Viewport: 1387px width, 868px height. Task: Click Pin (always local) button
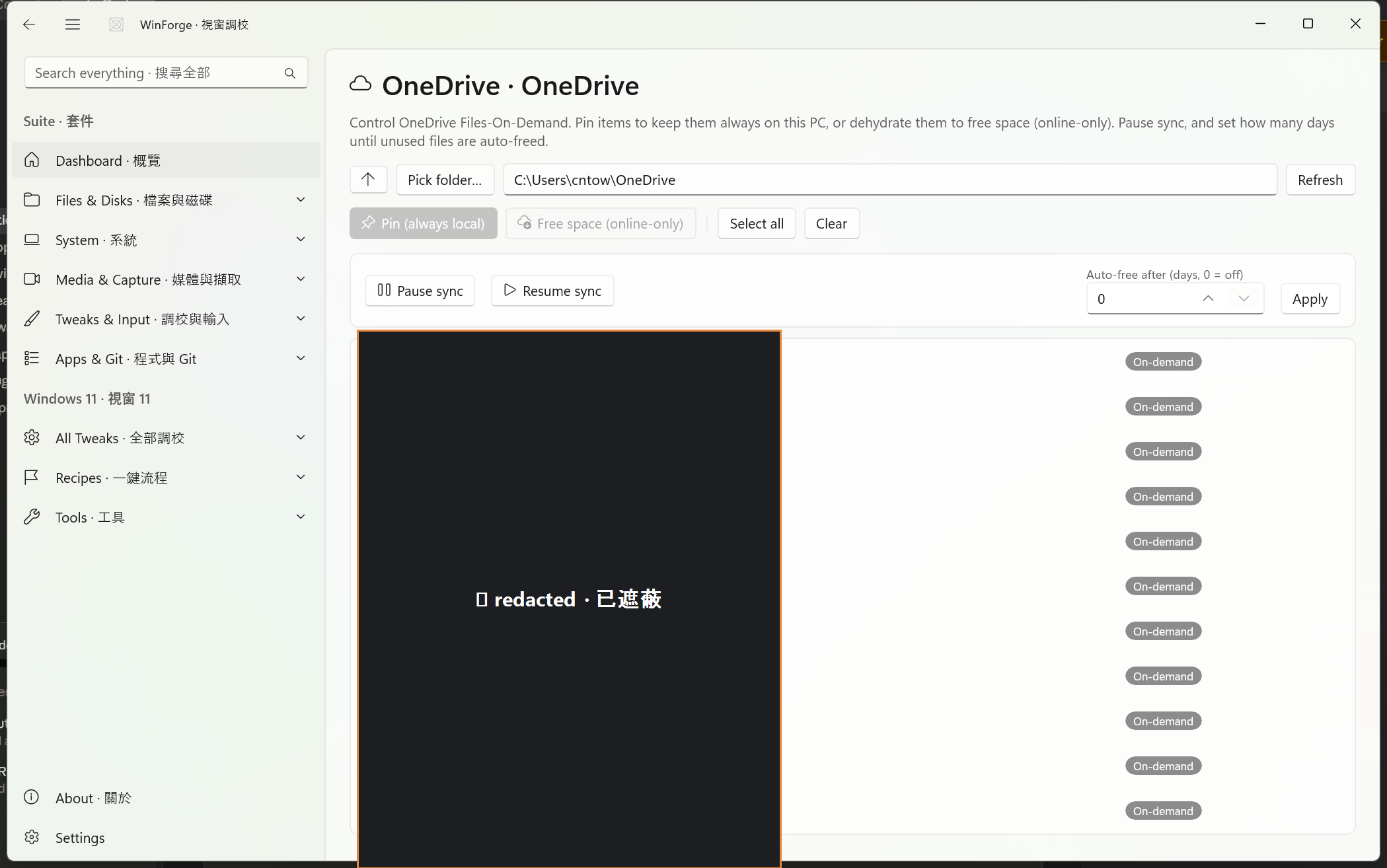pos(423,223)
